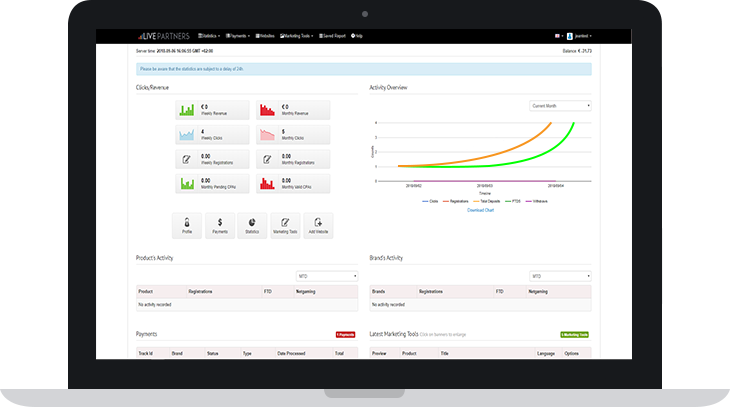
Task: Open the Statistics pie chart shortcut
Action: pos(252,225)
